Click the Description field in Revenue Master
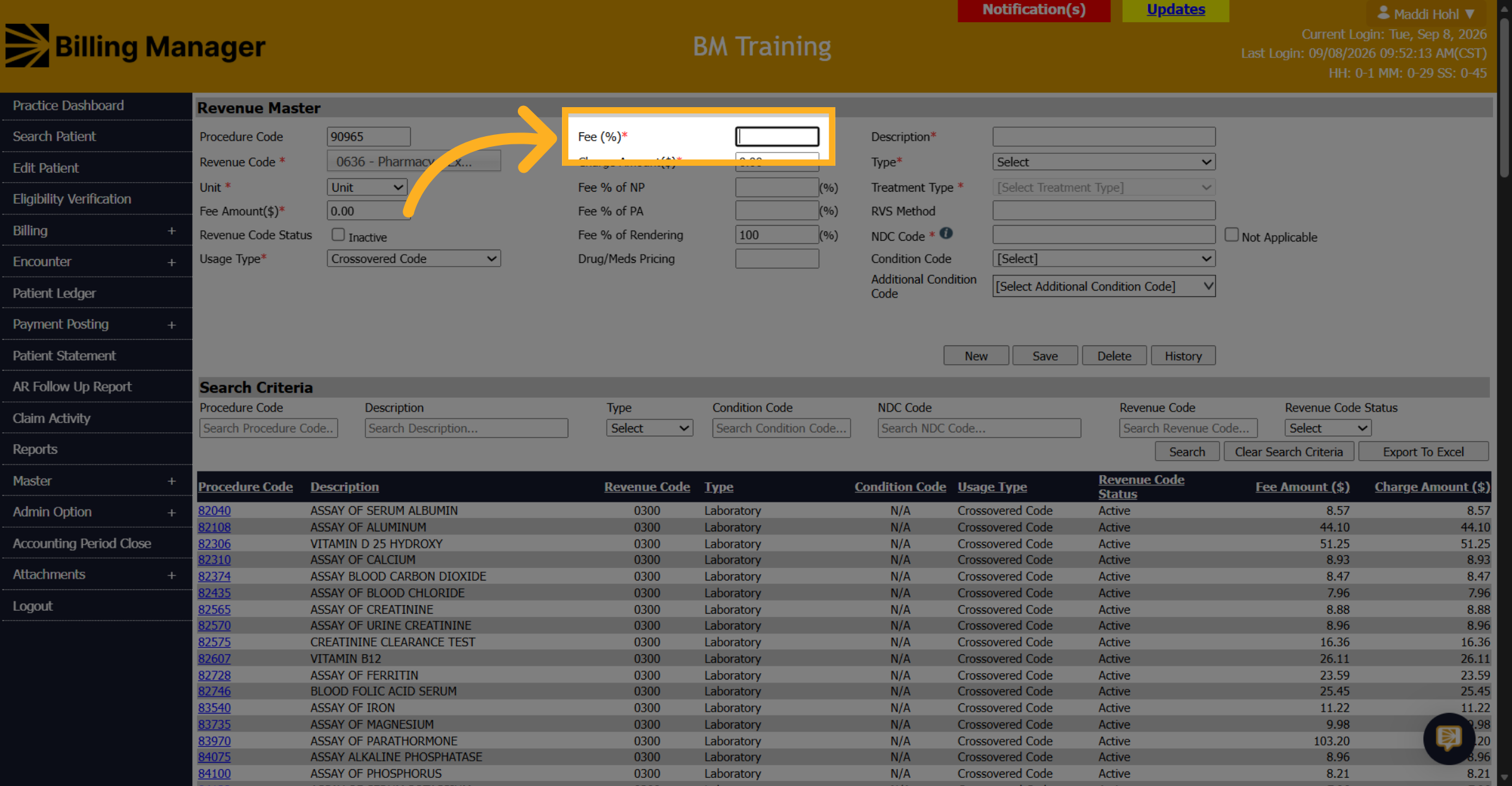Screen dimensions: 1512x786 (1104, 136)
